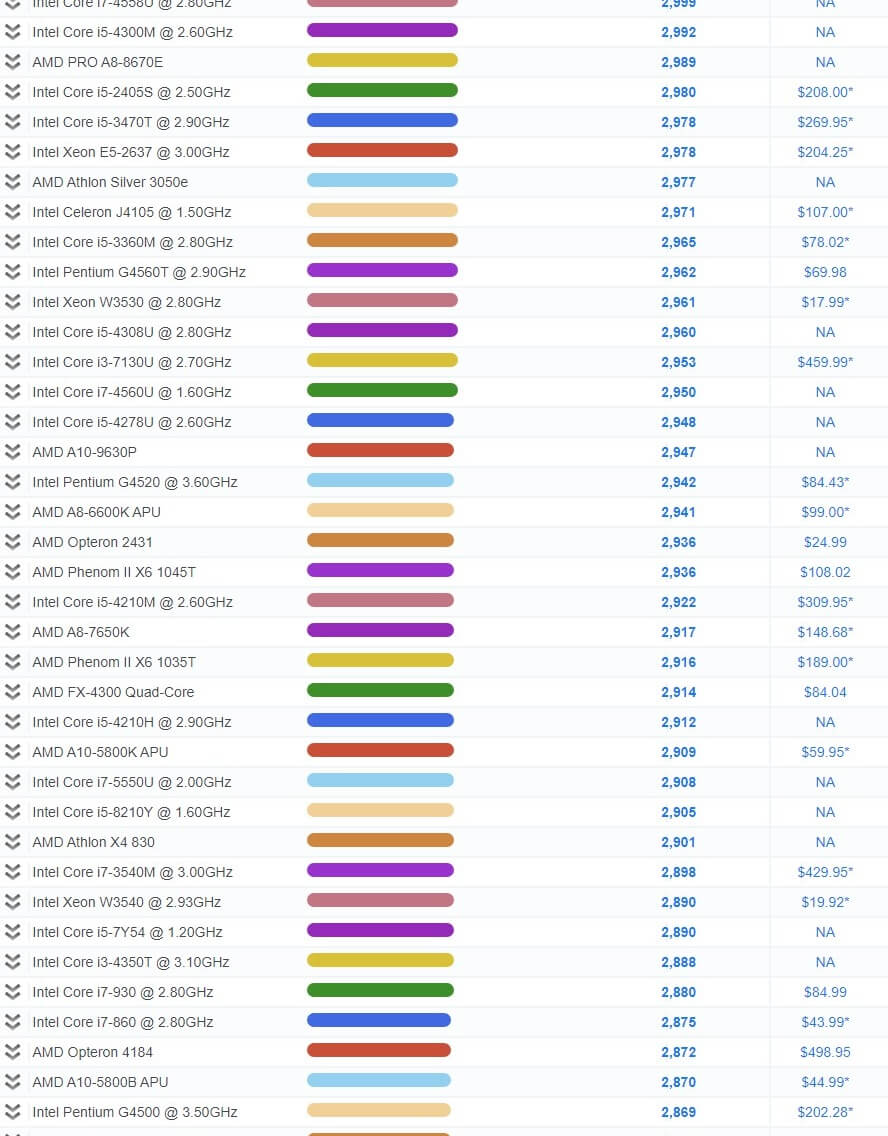
Task: Click score 2,971 for Celeron J4105
Action: click(678, 212)
